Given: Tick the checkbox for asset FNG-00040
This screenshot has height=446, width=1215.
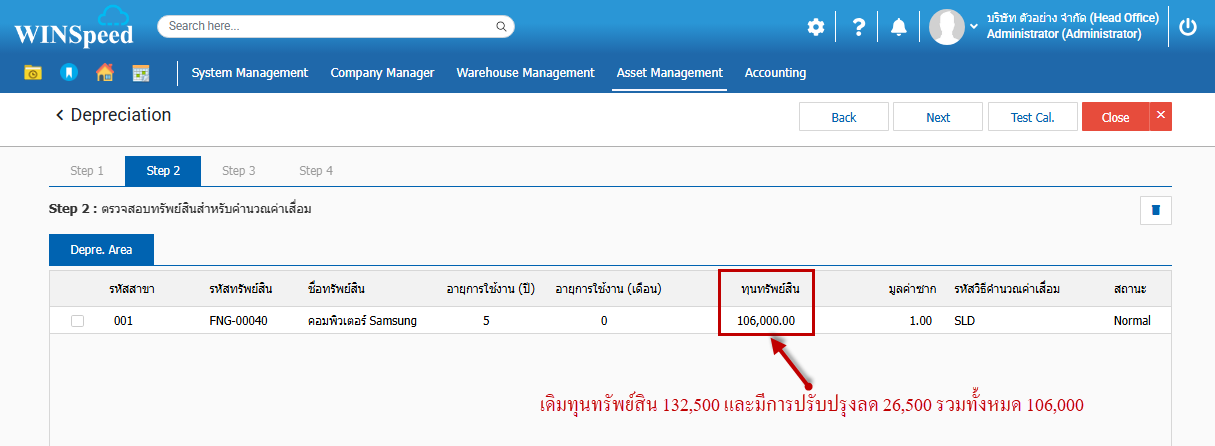Looking at the screenshot, I should (77, 321).
